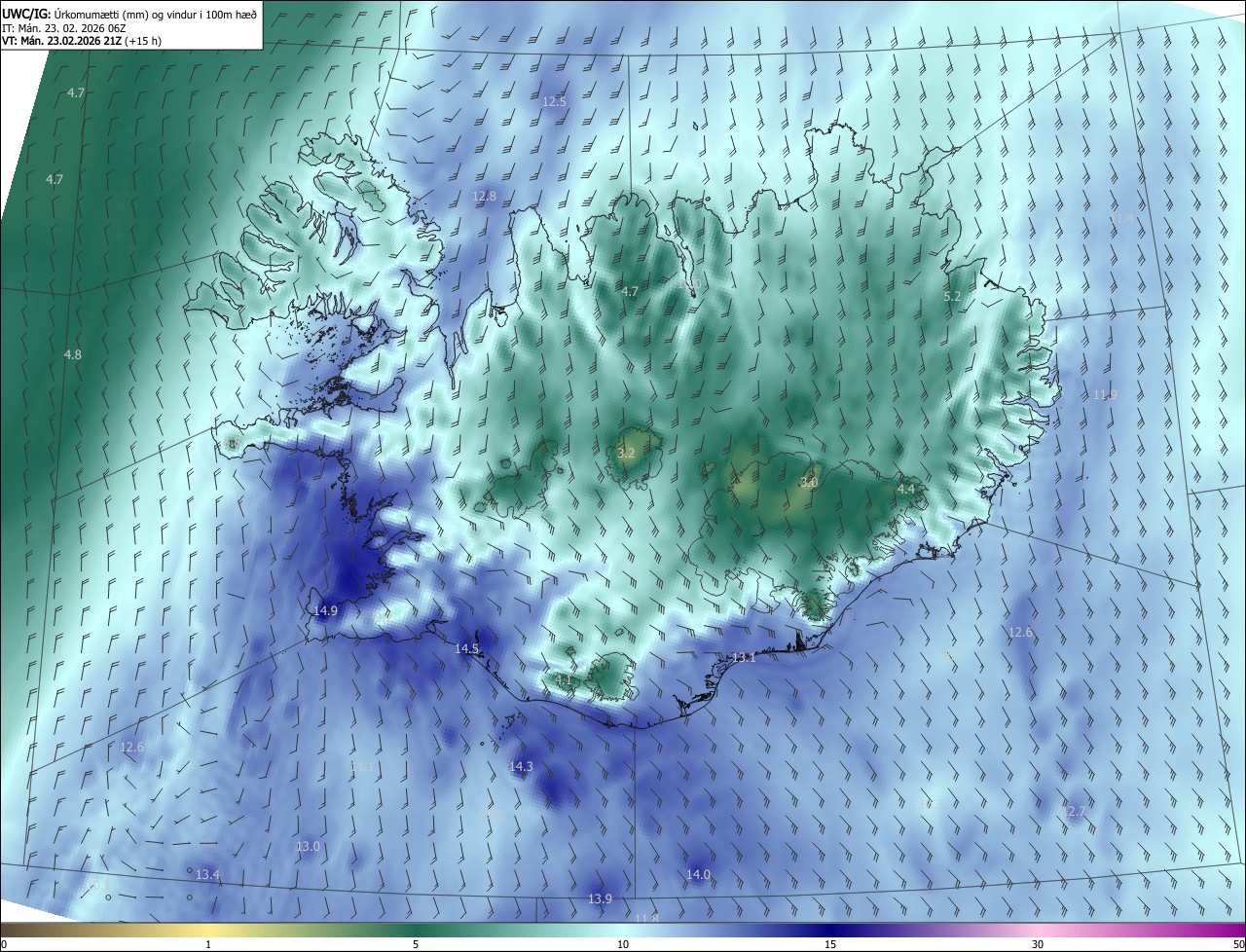Viewport: 1246px width, 952px height.
Task: Click the 3.2 value label on the glacier
Action: click(x=626, y=453)
